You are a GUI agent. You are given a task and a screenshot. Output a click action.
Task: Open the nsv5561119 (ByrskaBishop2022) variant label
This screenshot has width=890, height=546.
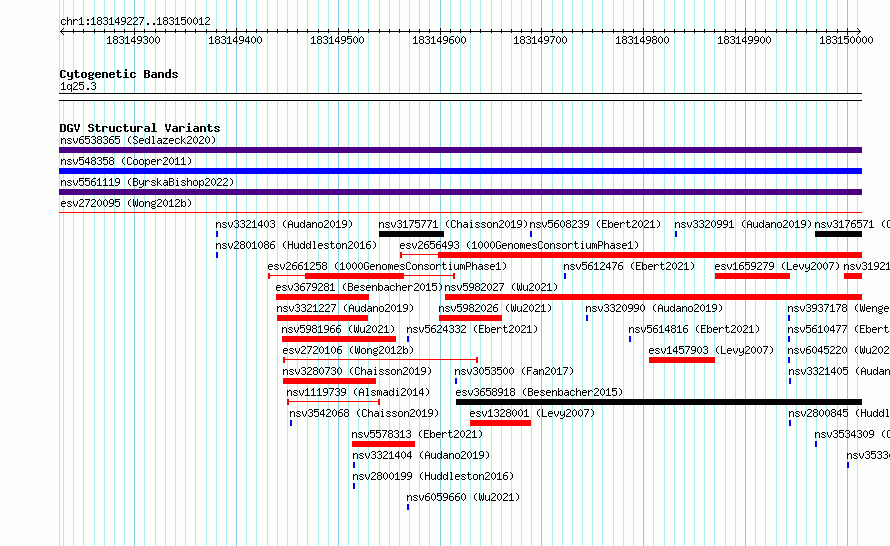coord(147,182)
